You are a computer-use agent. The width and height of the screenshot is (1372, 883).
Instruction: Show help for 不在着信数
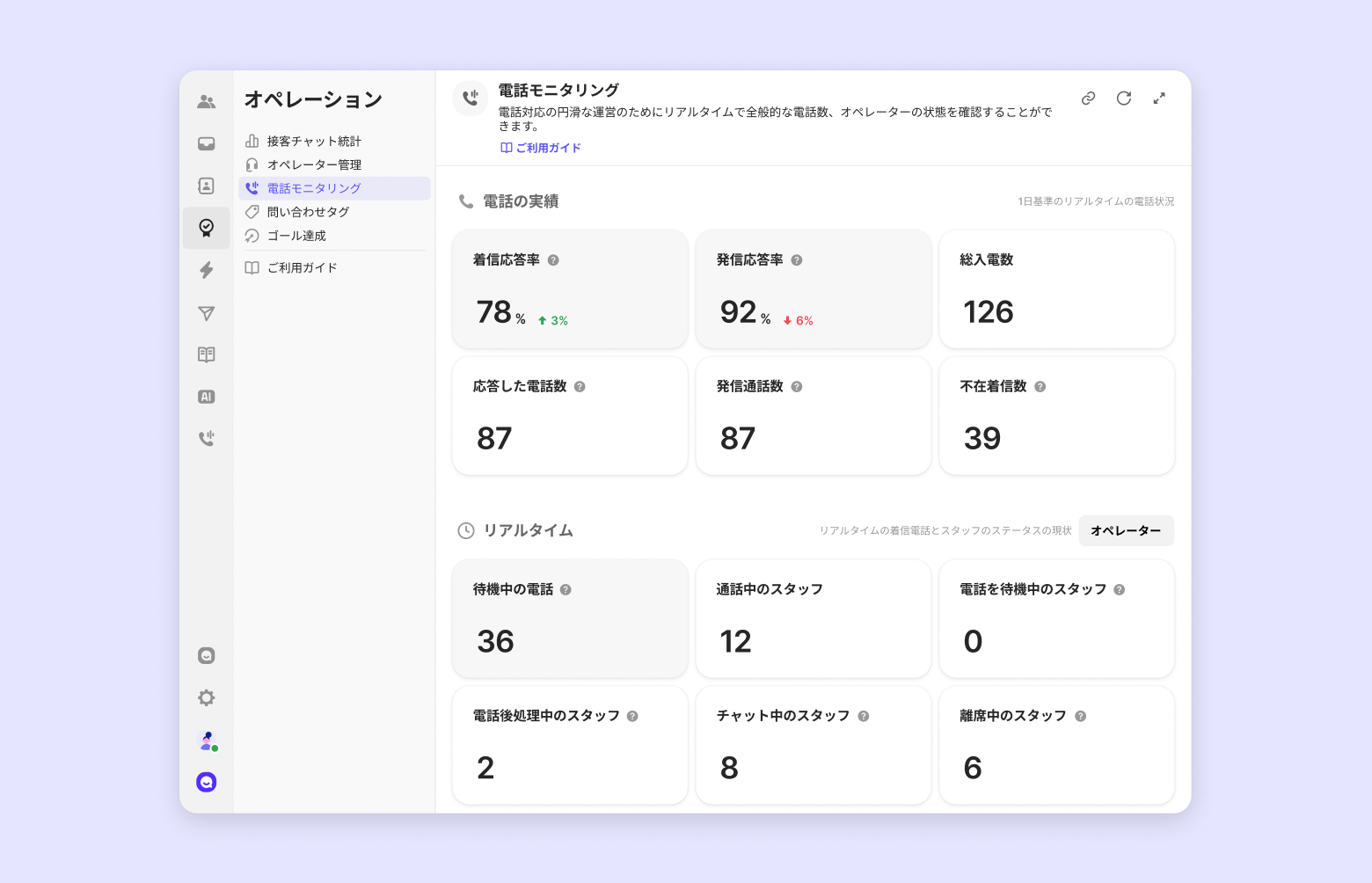[x=1040, y=387]
